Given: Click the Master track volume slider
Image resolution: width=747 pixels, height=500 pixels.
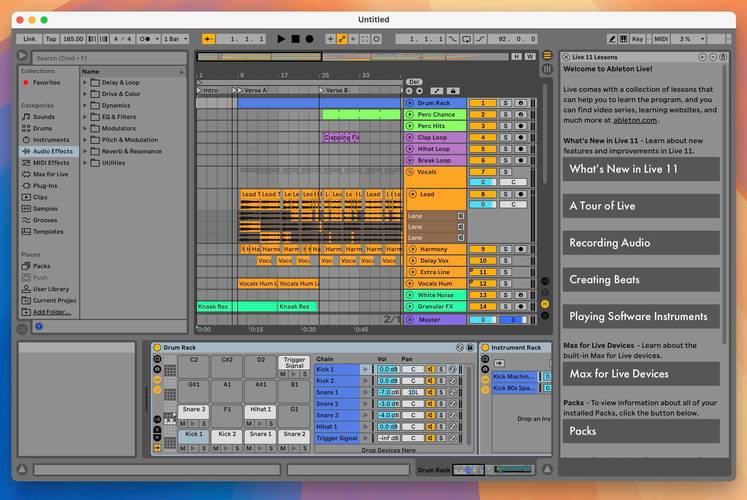Looking at the screenshot, I should 483,320.
